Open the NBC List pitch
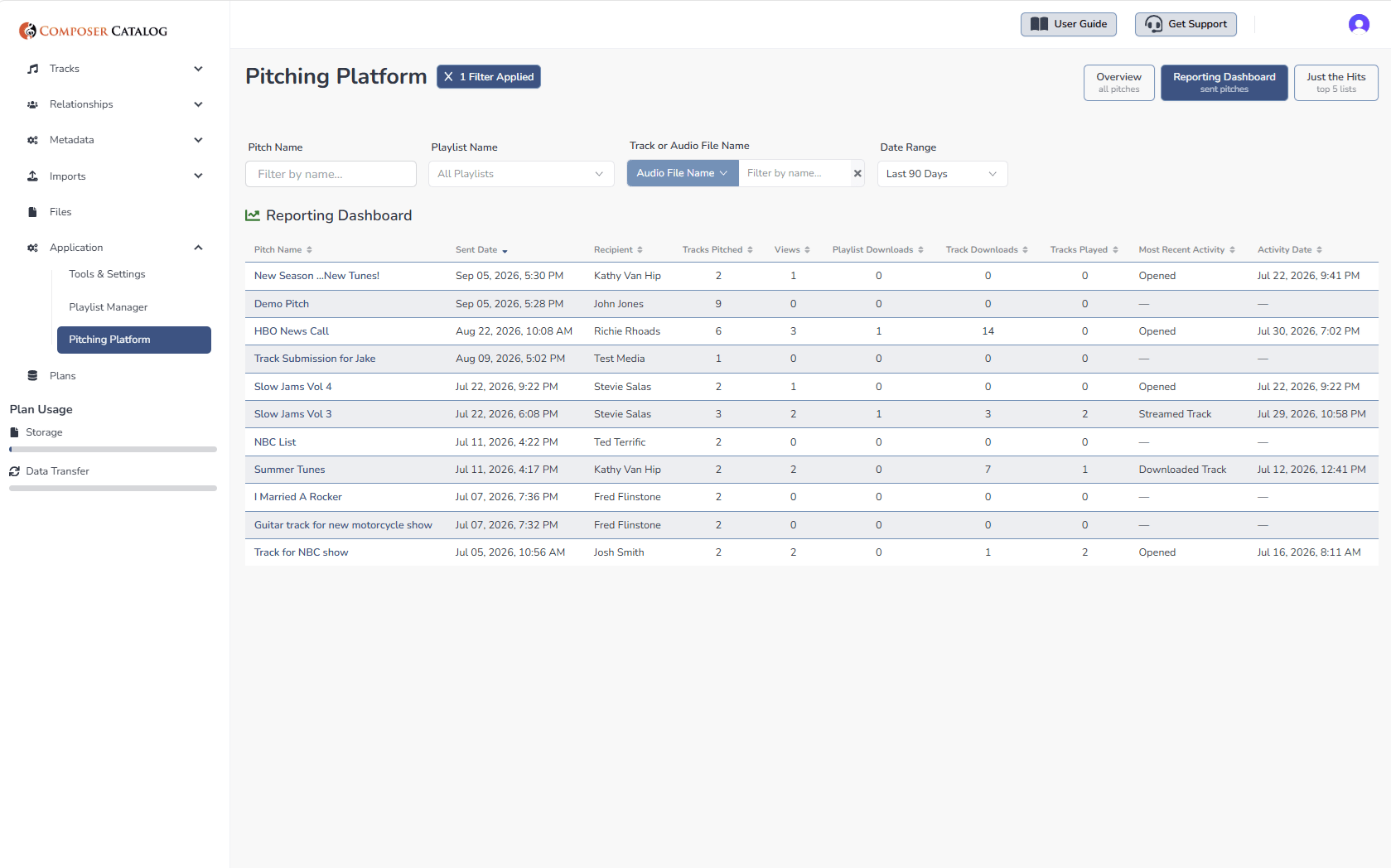 [x=274, y=442]
